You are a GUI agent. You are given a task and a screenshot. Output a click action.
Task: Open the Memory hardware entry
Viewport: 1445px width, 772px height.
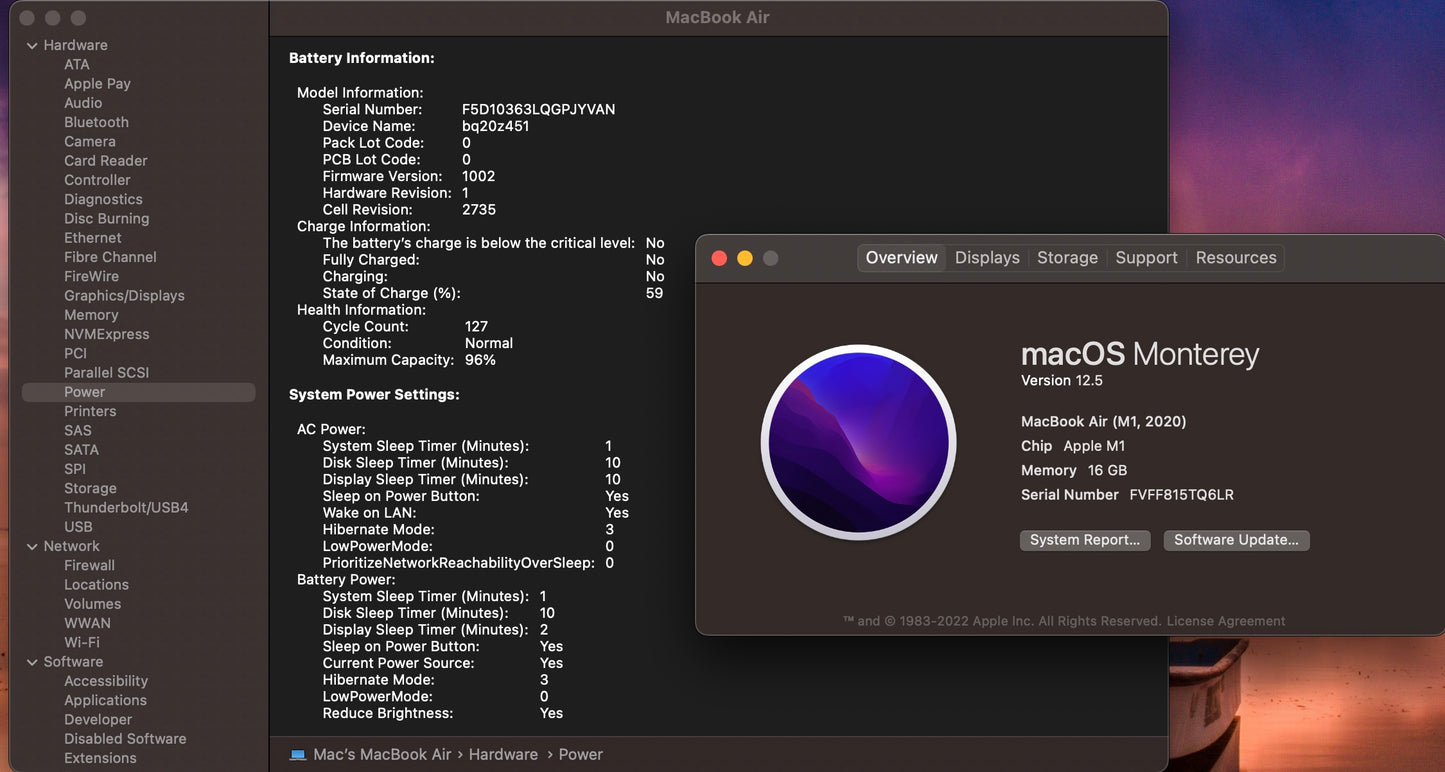91,315
